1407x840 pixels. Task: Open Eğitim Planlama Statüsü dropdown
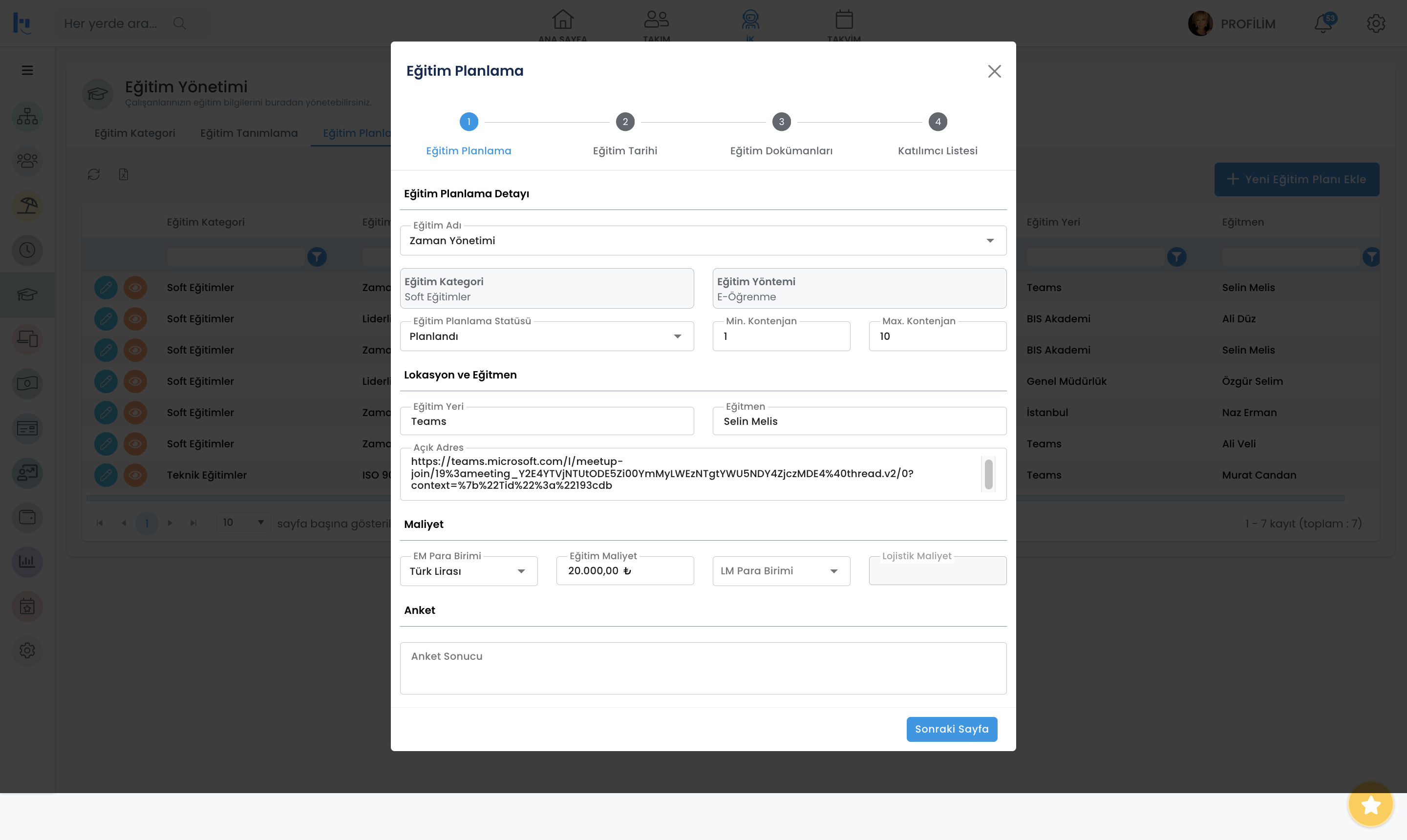[677, 336]
